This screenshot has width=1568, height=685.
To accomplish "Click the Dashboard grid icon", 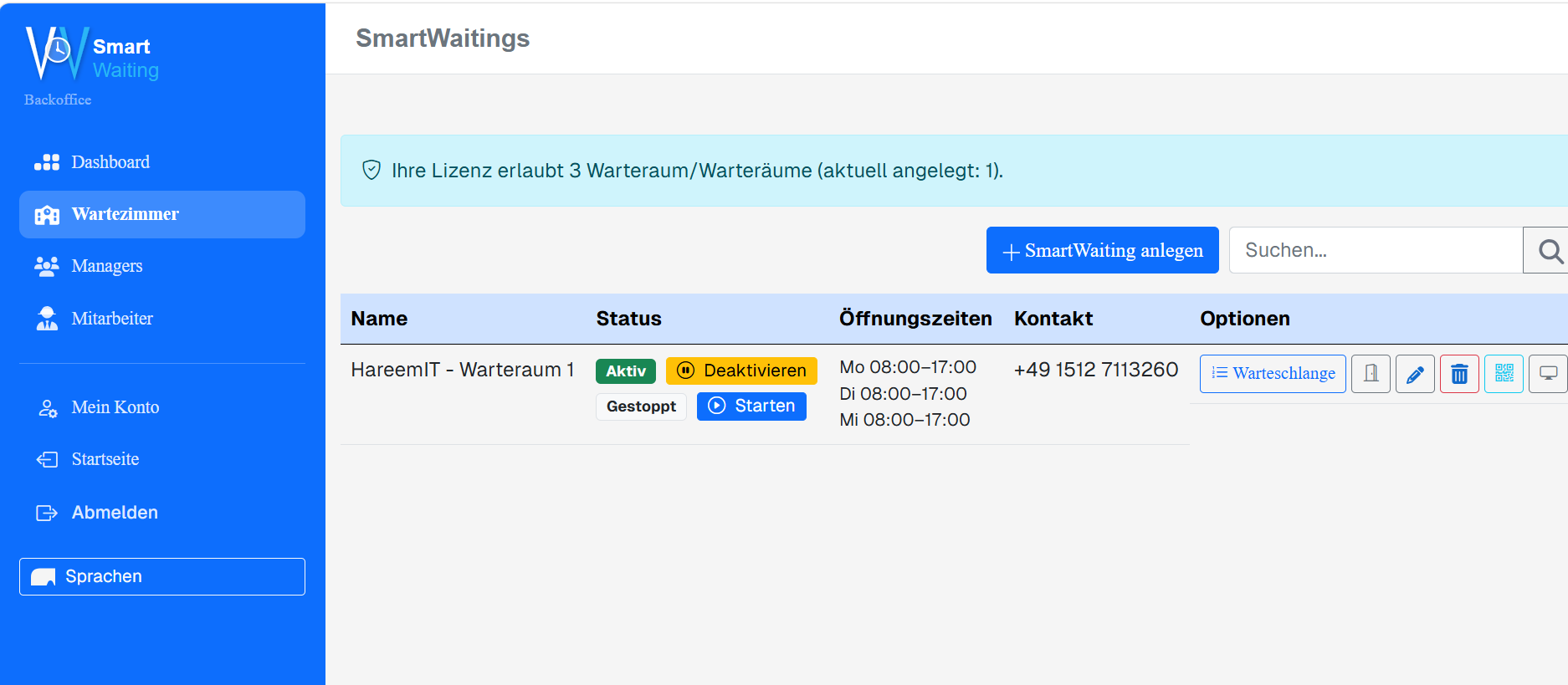I will (x=47, y=162).
